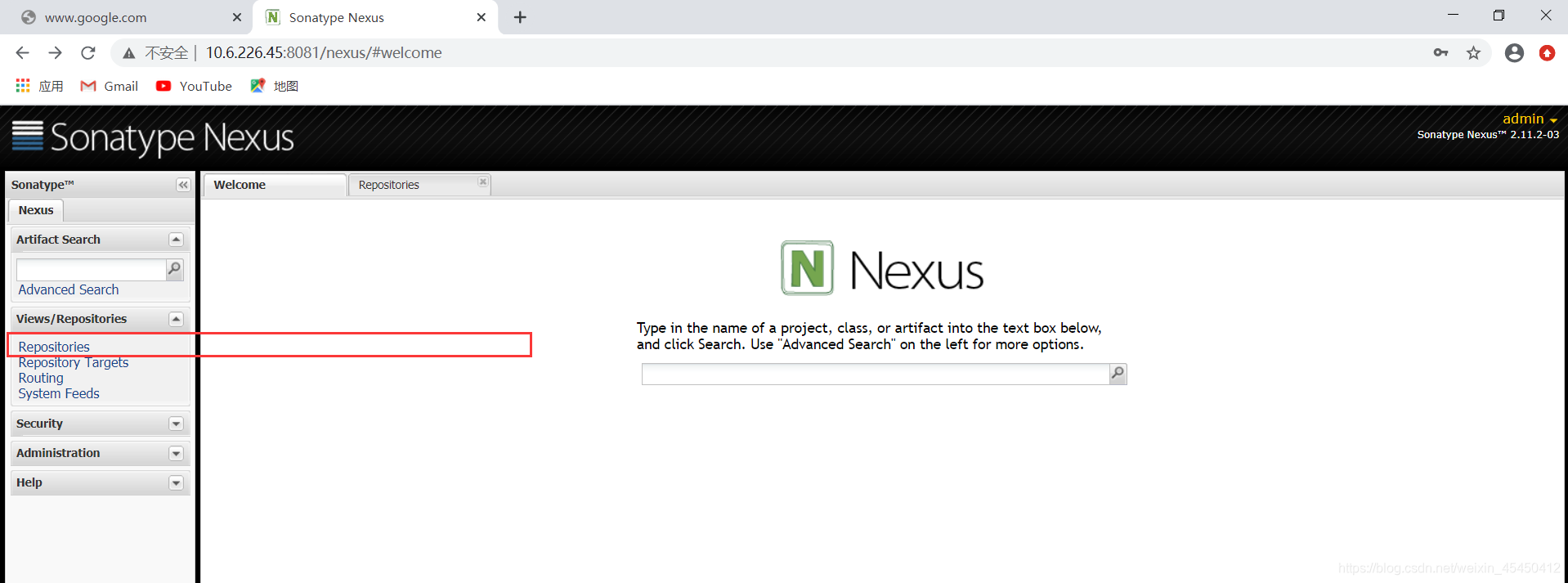Click the browser forward arrow
The width and height of the screenshot is (1568, 583).
55,53
